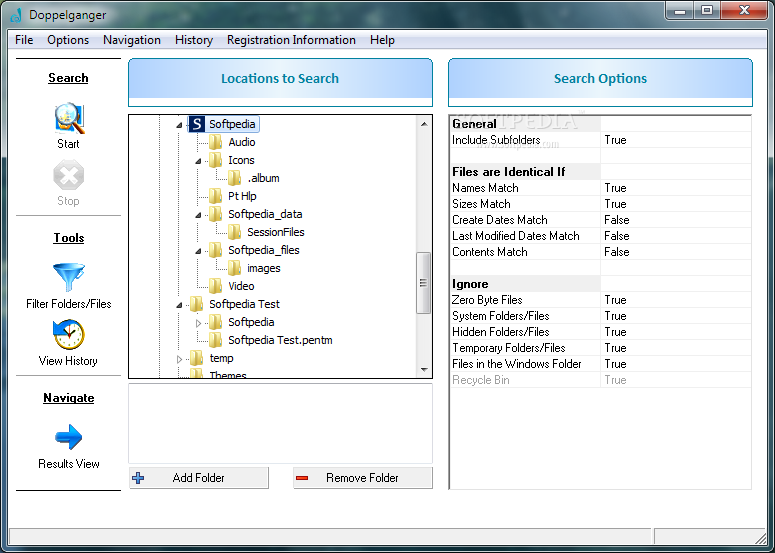
Task: Click the Doppelganger app icon in title bar
Action: (x=16, y=15)
